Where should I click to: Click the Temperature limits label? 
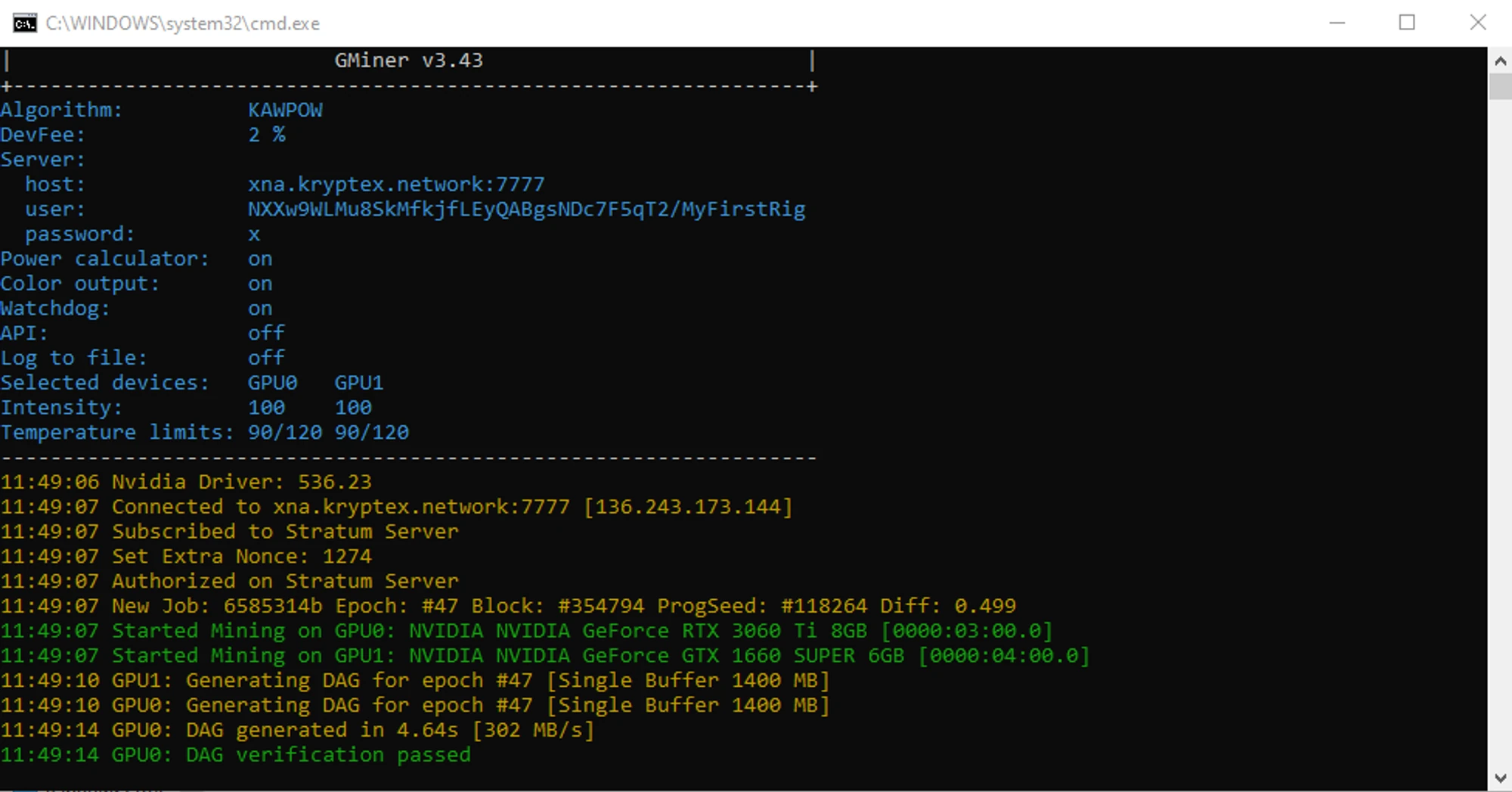point(116,433)
